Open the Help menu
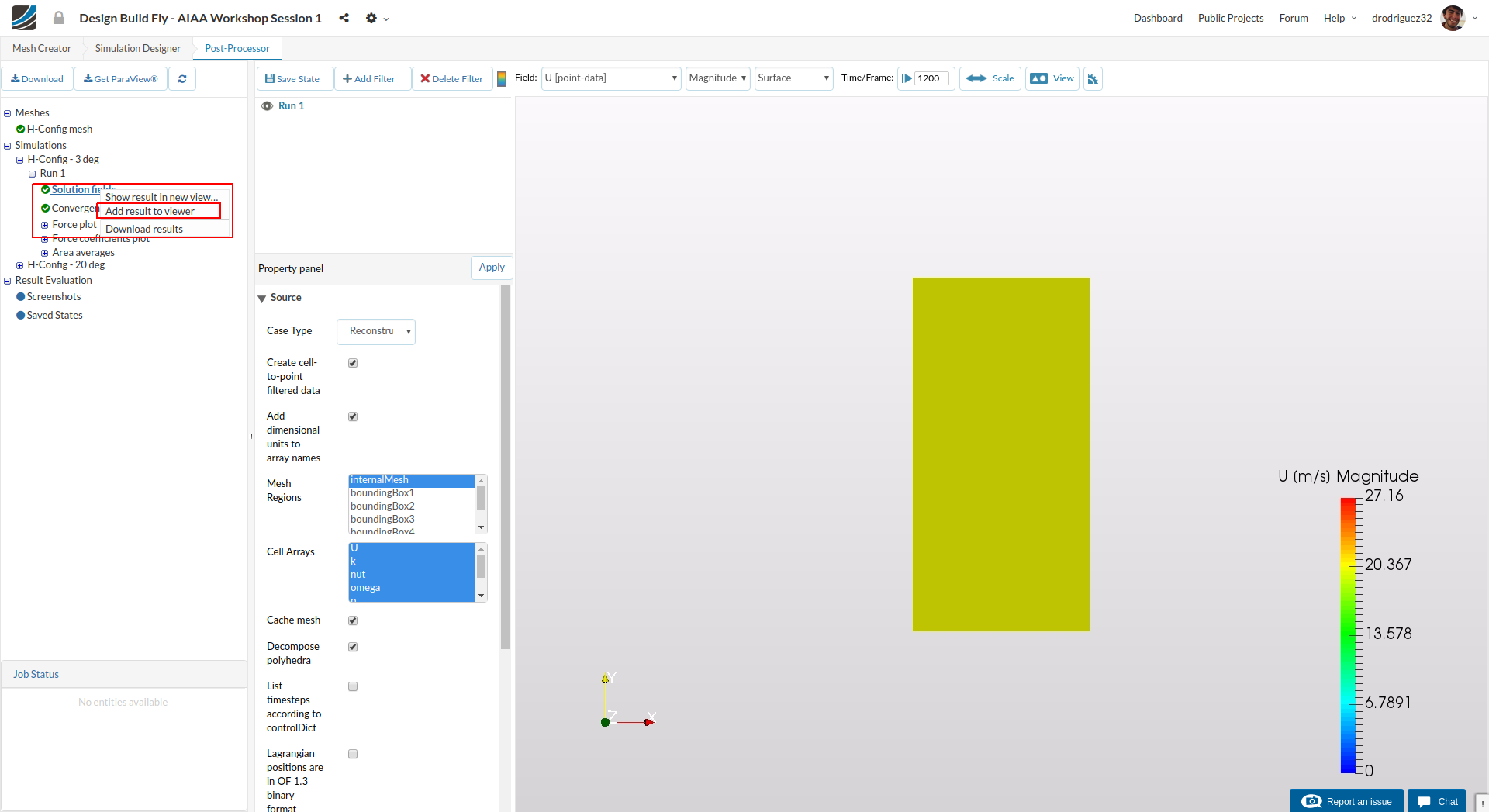Viewport: 1489px width, 812px height. click(x=1339, y=18)
